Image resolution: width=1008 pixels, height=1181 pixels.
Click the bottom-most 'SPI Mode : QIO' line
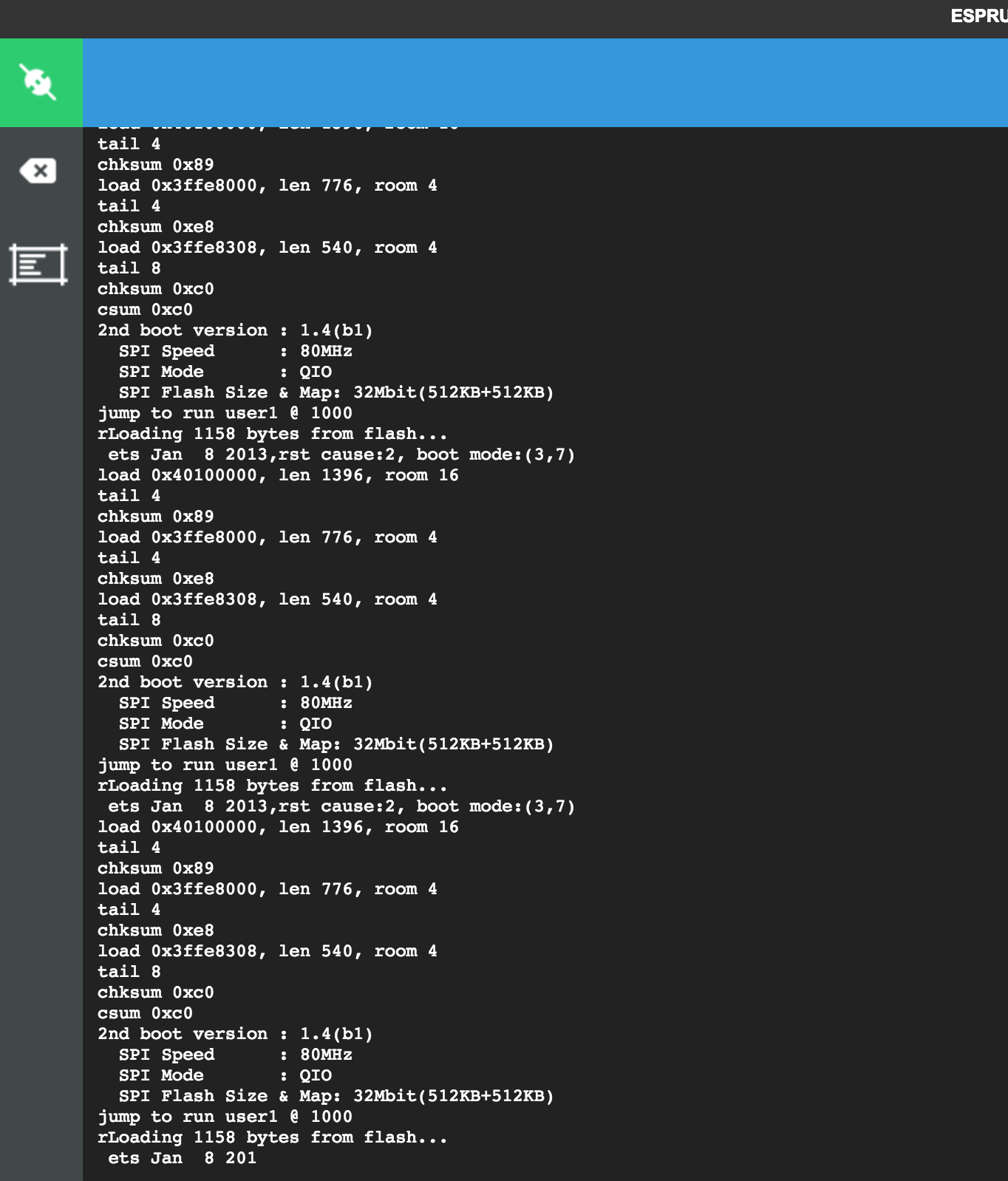225,1075
